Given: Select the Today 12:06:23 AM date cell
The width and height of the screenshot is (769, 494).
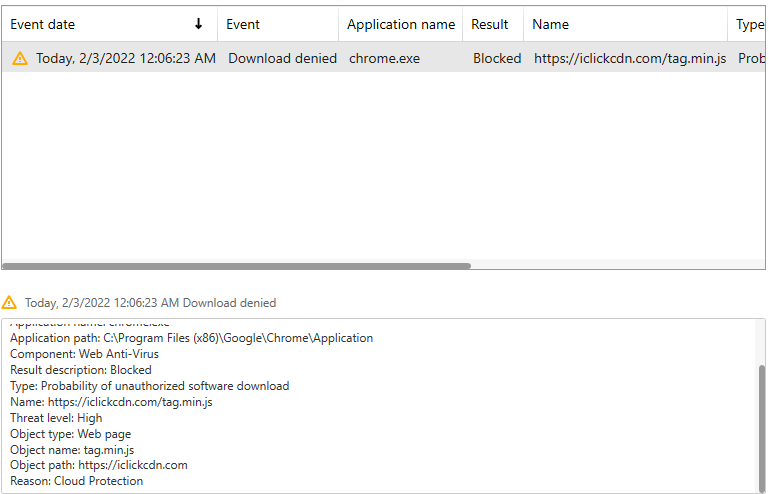Looking at the screenshot, I should (x=125, y=59).
